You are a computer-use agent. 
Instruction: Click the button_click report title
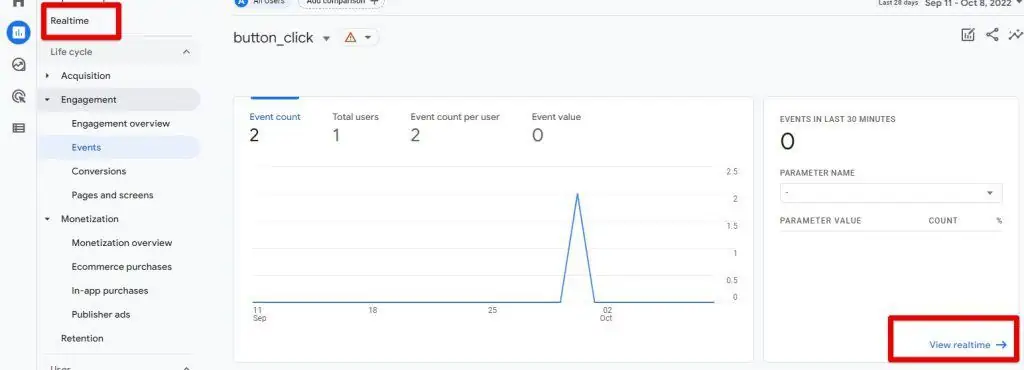[273, 38]
